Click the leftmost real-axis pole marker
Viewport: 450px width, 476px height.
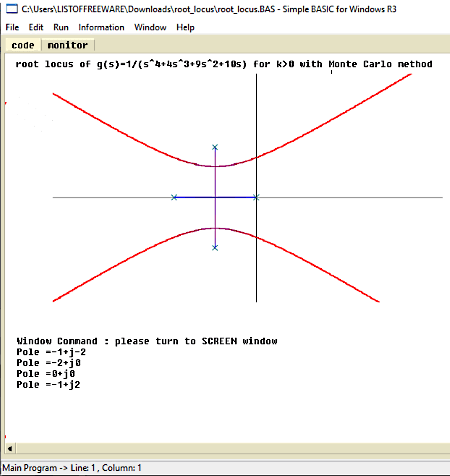174,197
